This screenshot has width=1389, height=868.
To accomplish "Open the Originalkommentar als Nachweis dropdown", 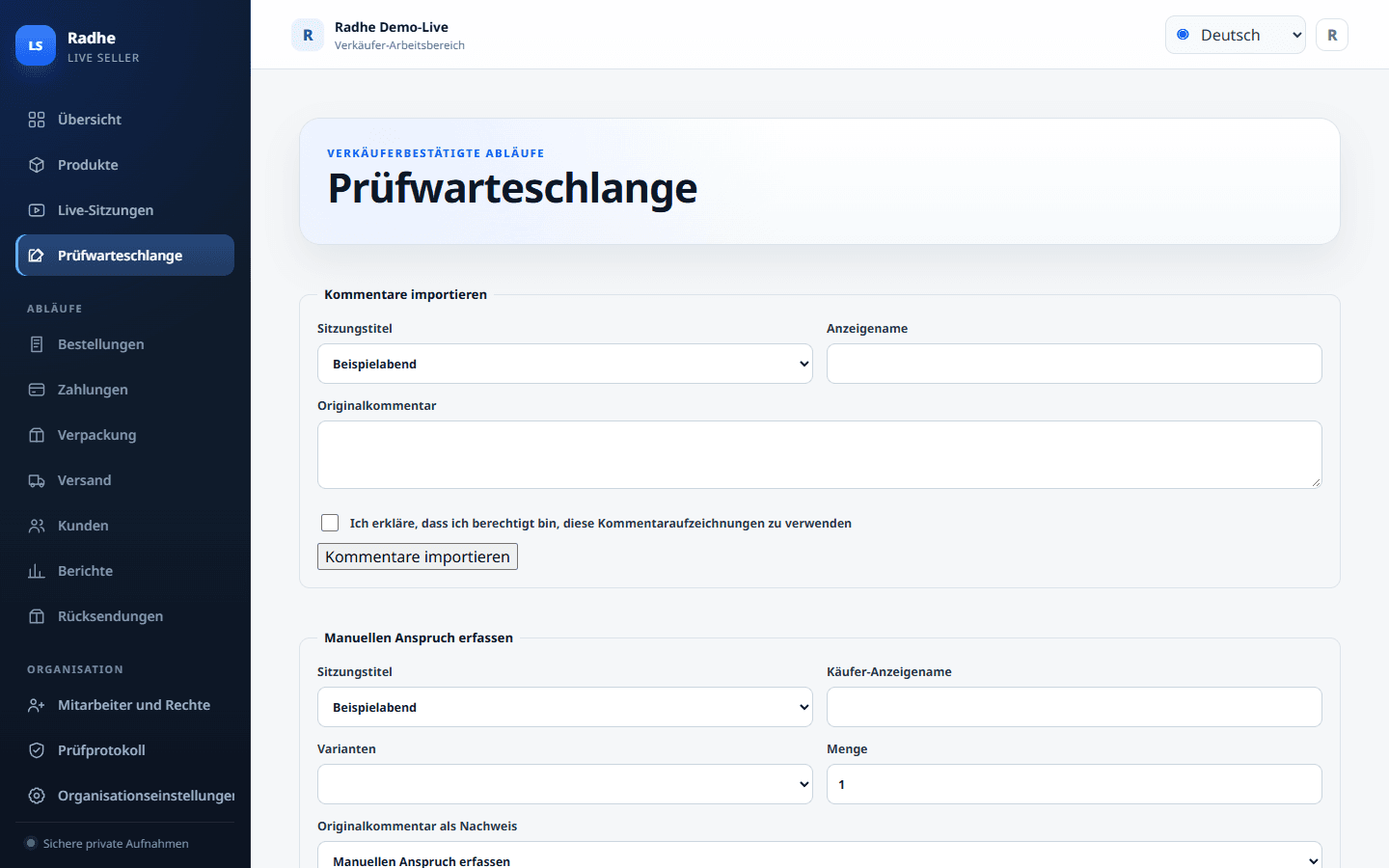I will (x=820, y=854).
